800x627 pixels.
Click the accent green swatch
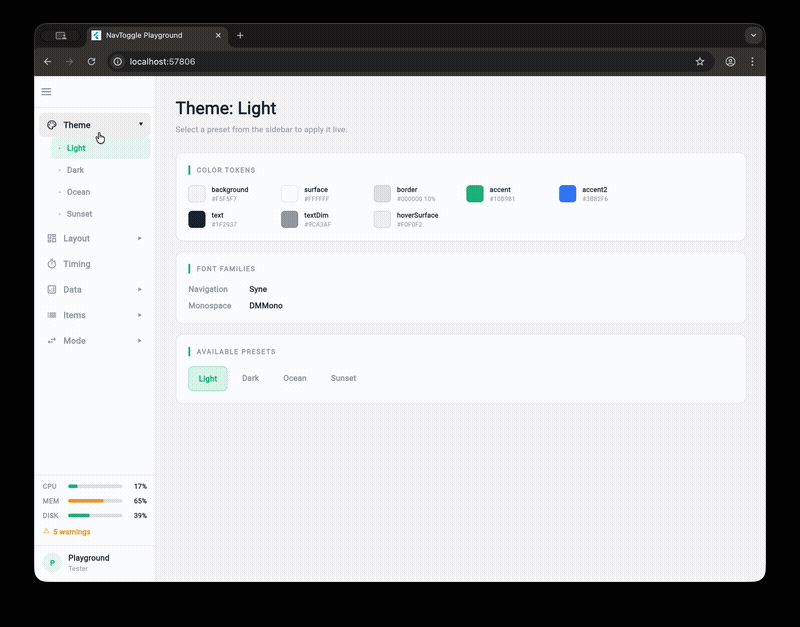coord(475,194)
